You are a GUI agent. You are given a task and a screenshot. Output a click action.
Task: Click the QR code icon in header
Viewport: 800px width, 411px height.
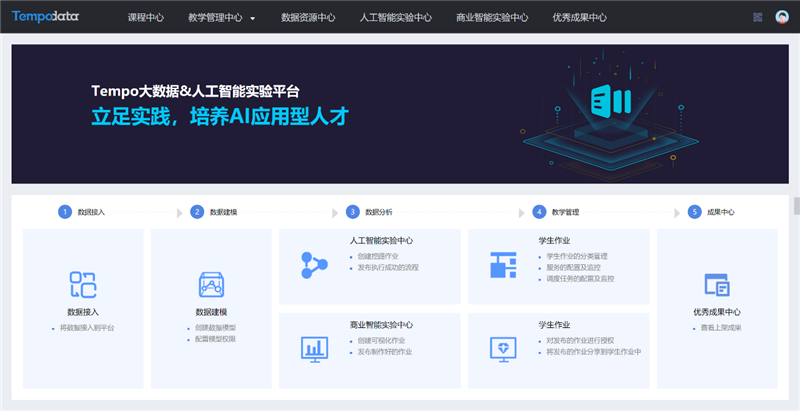pos(757,17)
